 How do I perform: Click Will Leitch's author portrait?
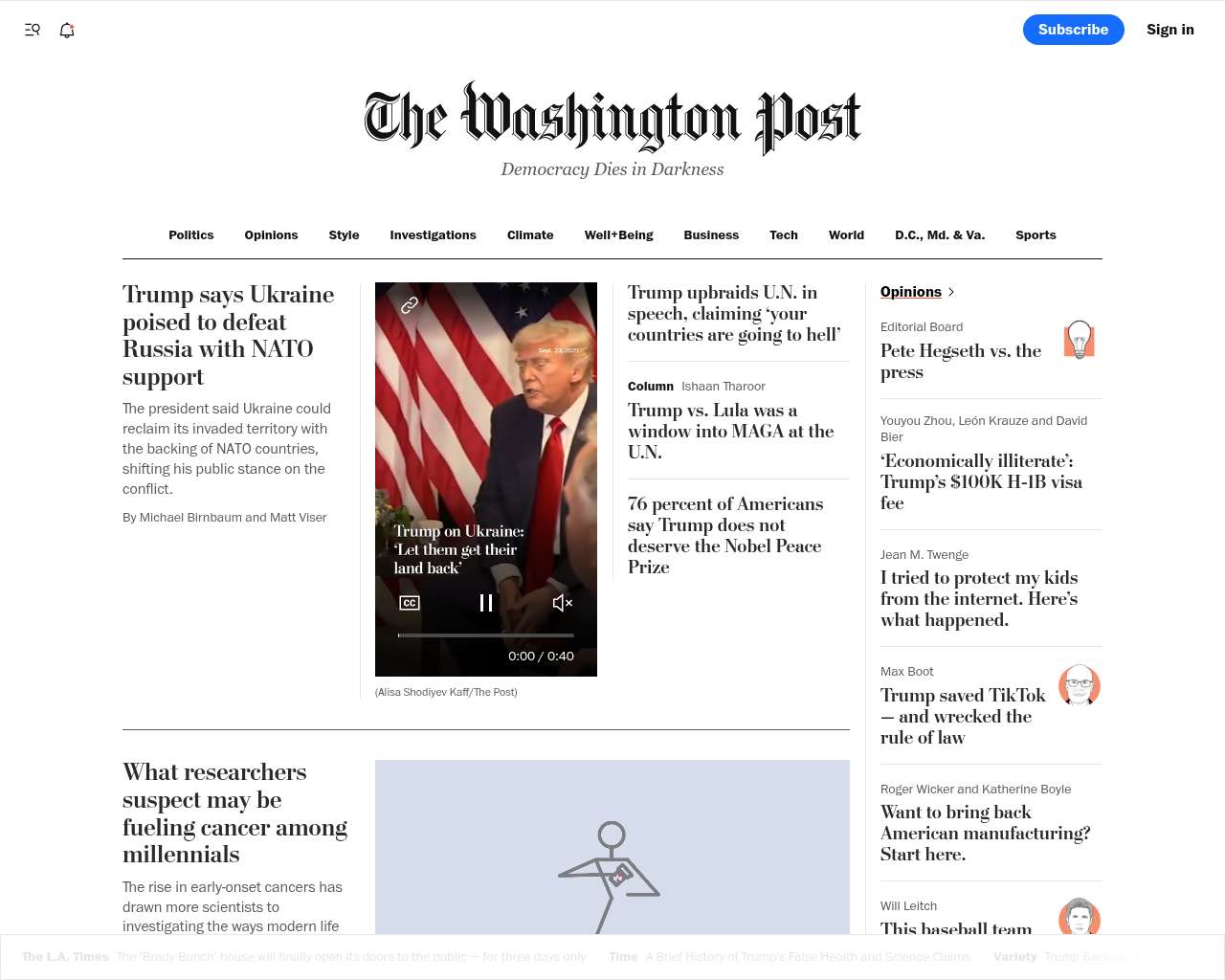pyautogui.click(x=1080, y=917)
